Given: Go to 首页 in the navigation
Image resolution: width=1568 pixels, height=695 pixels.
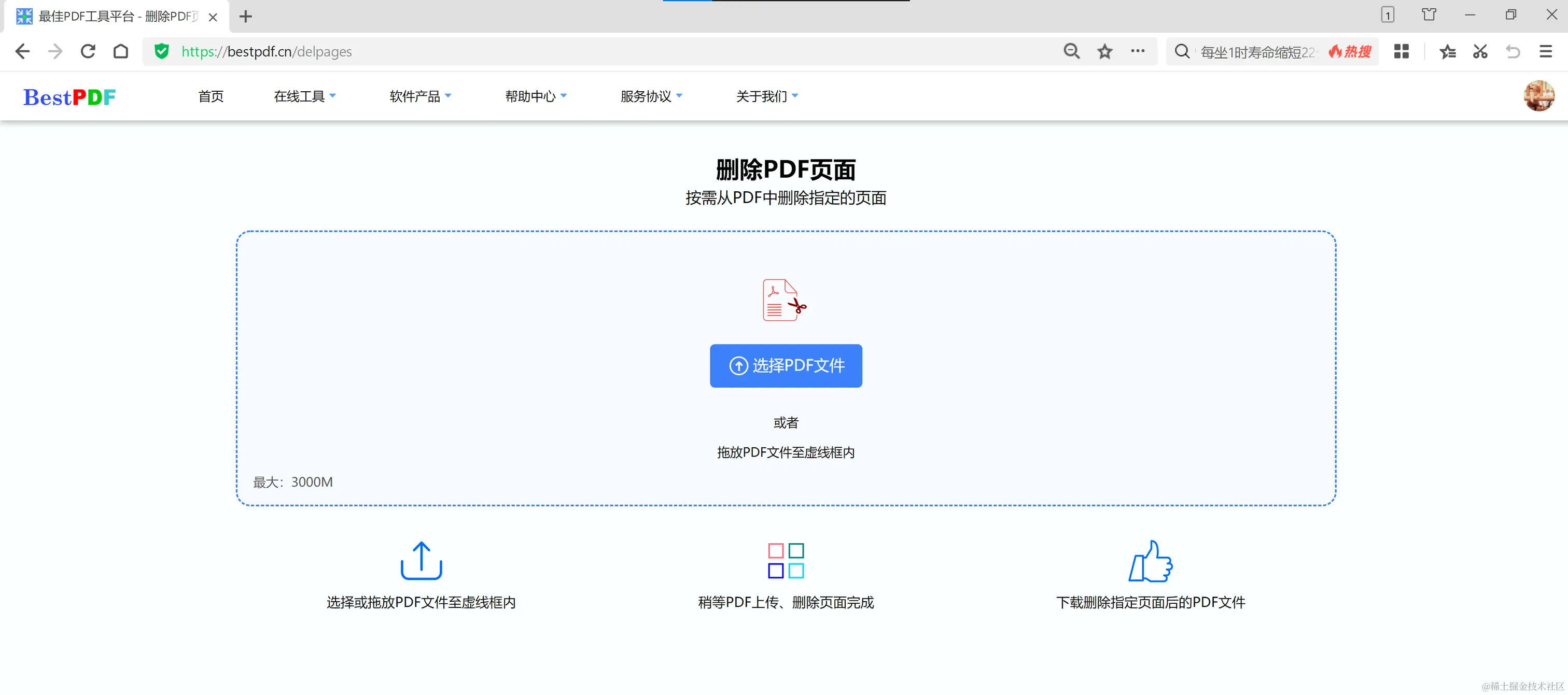Looking at the screenshot, I should click(x=211, y=96).
